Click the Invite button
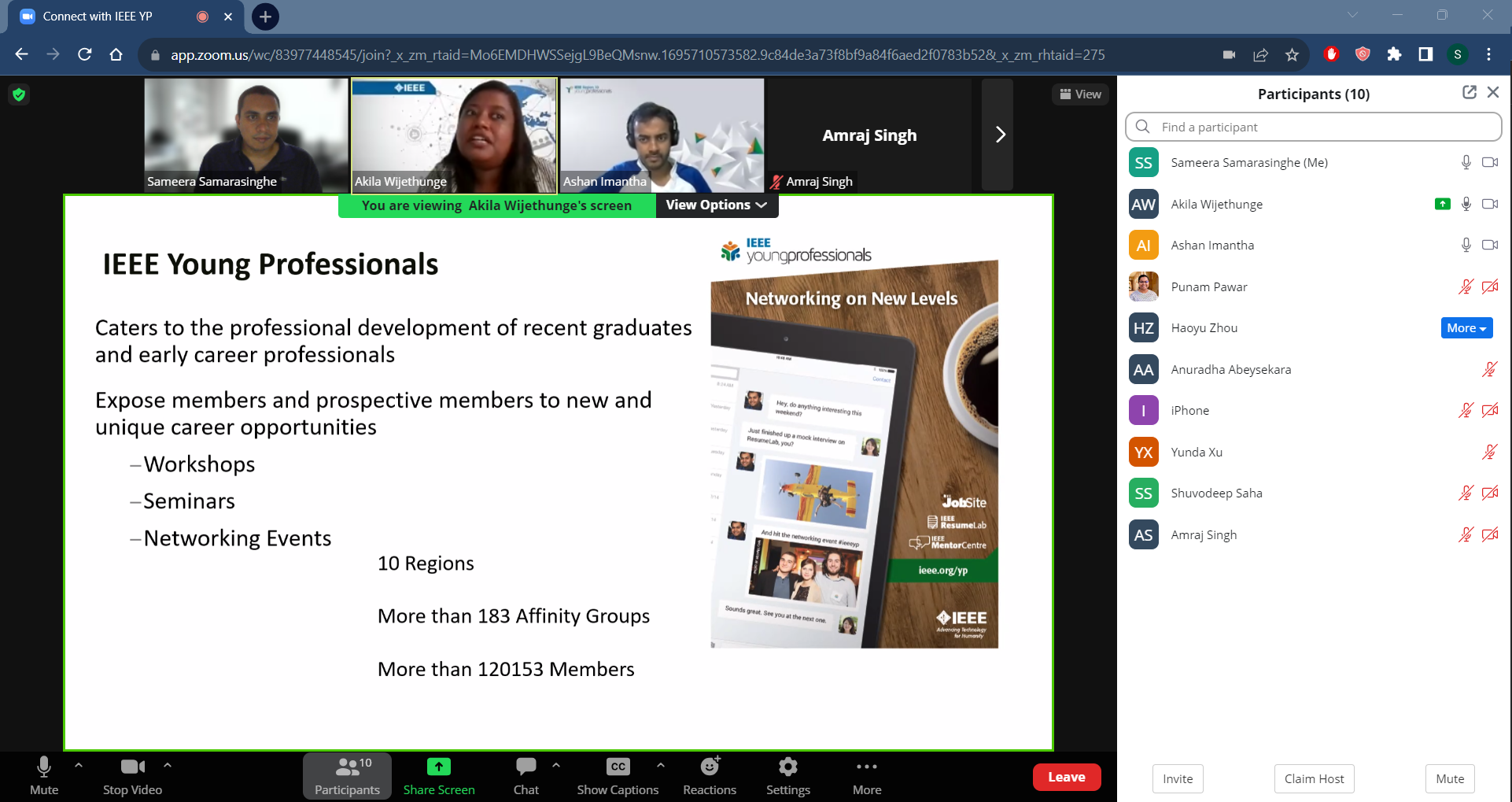The width and height of the screenshot is (1512, 802). coord(1178,778)
